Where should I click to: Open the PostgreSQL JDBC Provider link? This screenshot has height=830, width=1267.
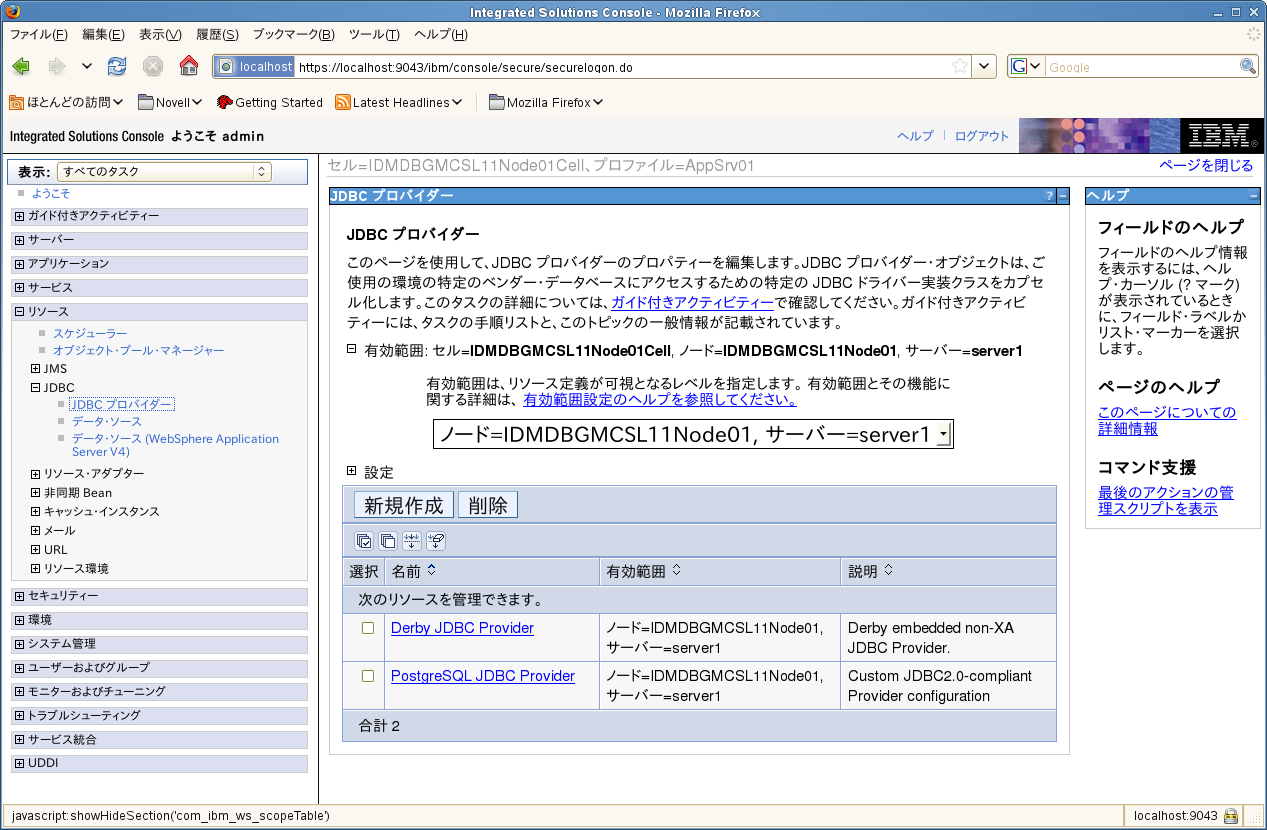(x=483, y=676)
